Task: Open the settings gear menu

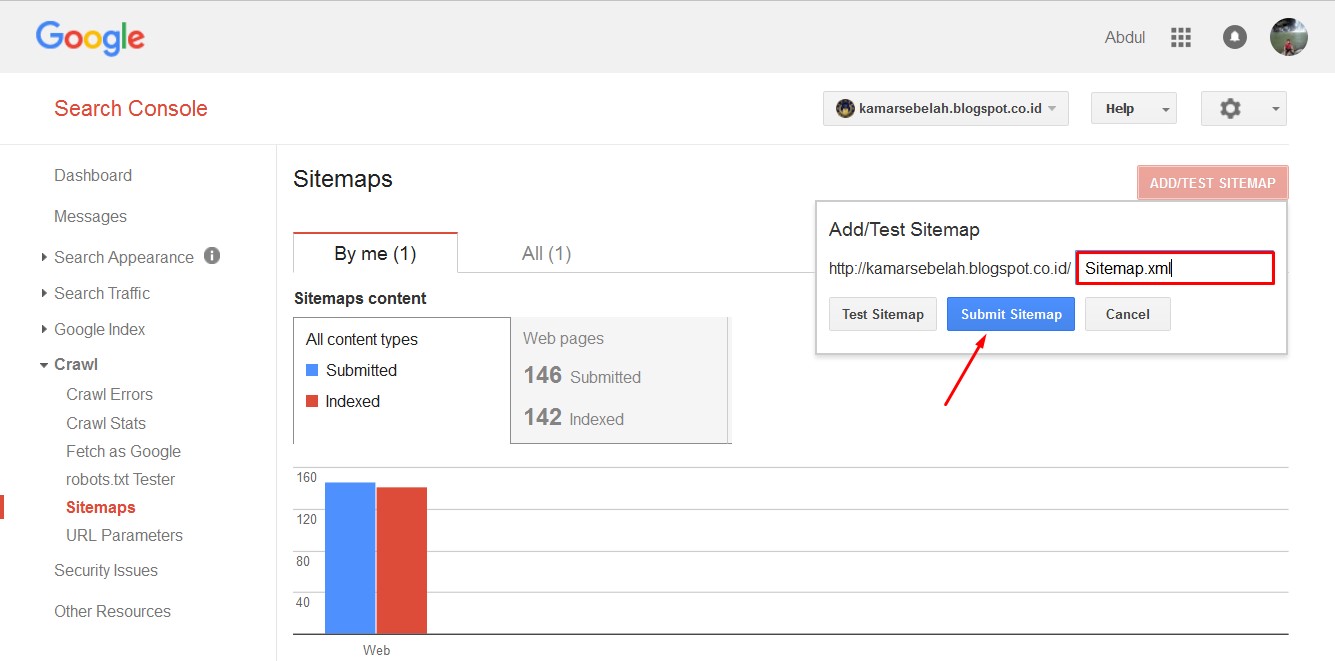Action: pyautogui.click(x=1231, y=109)
